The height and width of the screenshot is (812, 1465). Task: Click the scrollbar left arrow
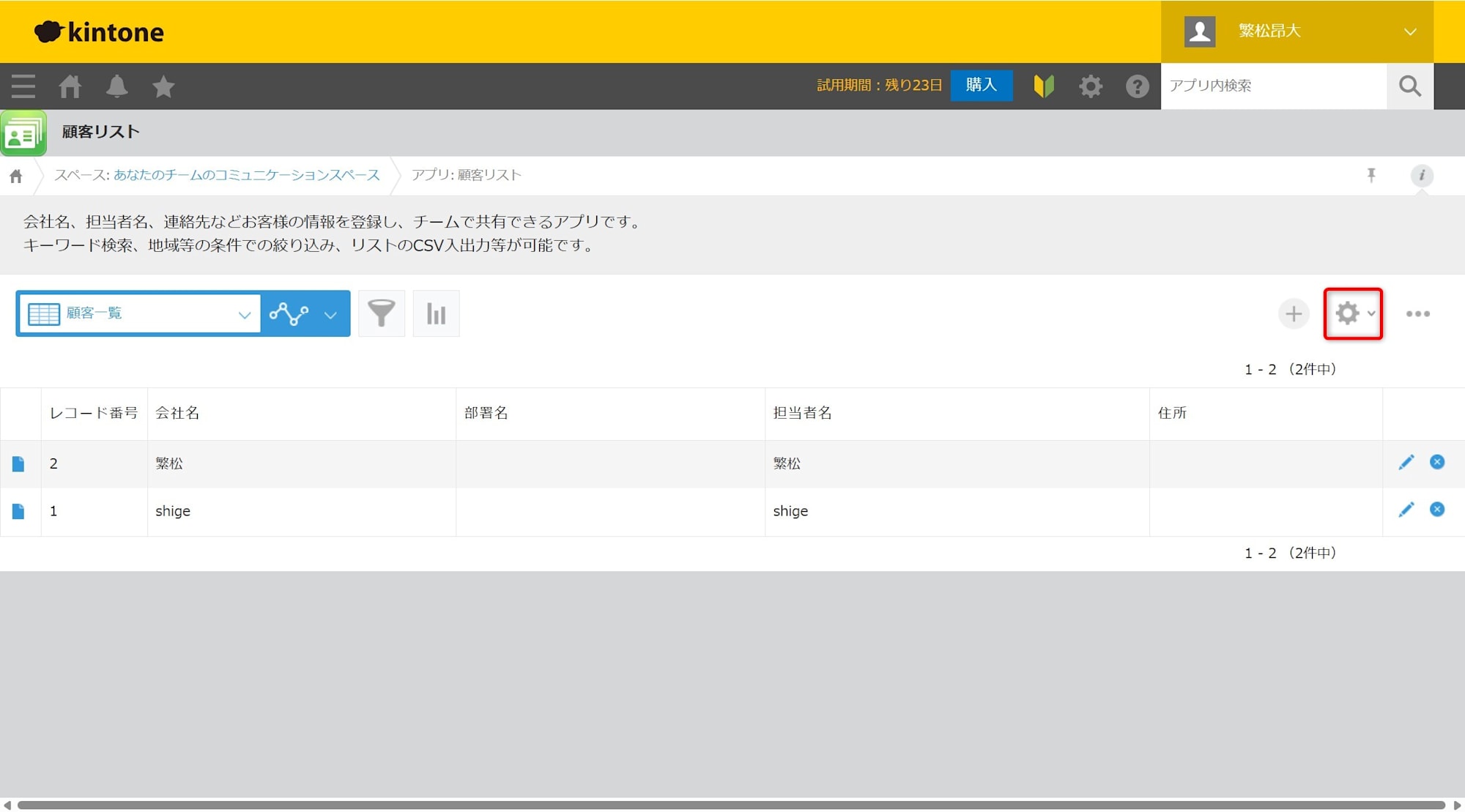click(7, 805)
